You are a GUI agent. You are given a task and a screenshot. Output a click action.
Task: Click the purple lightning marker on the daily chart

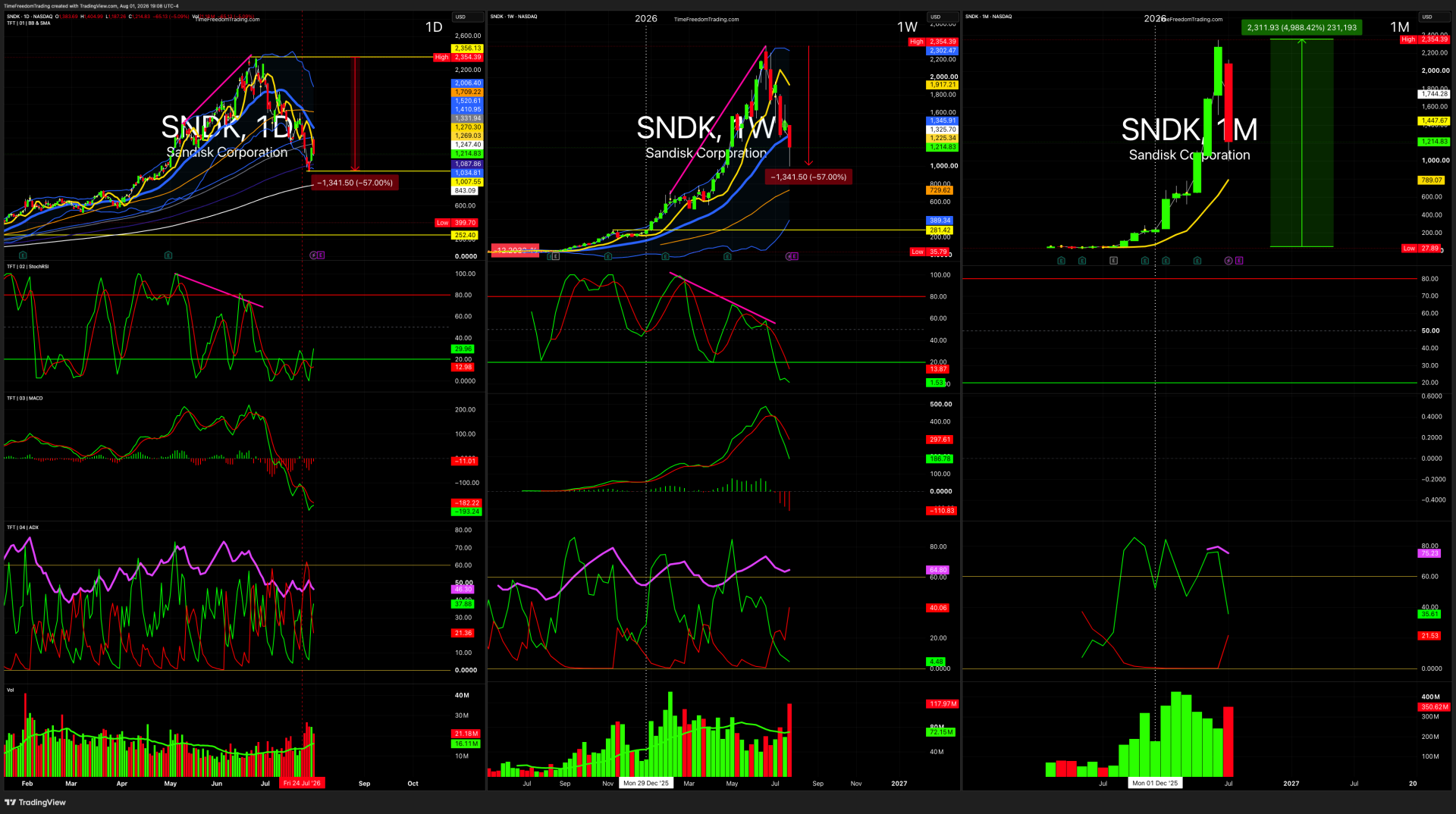313,255
